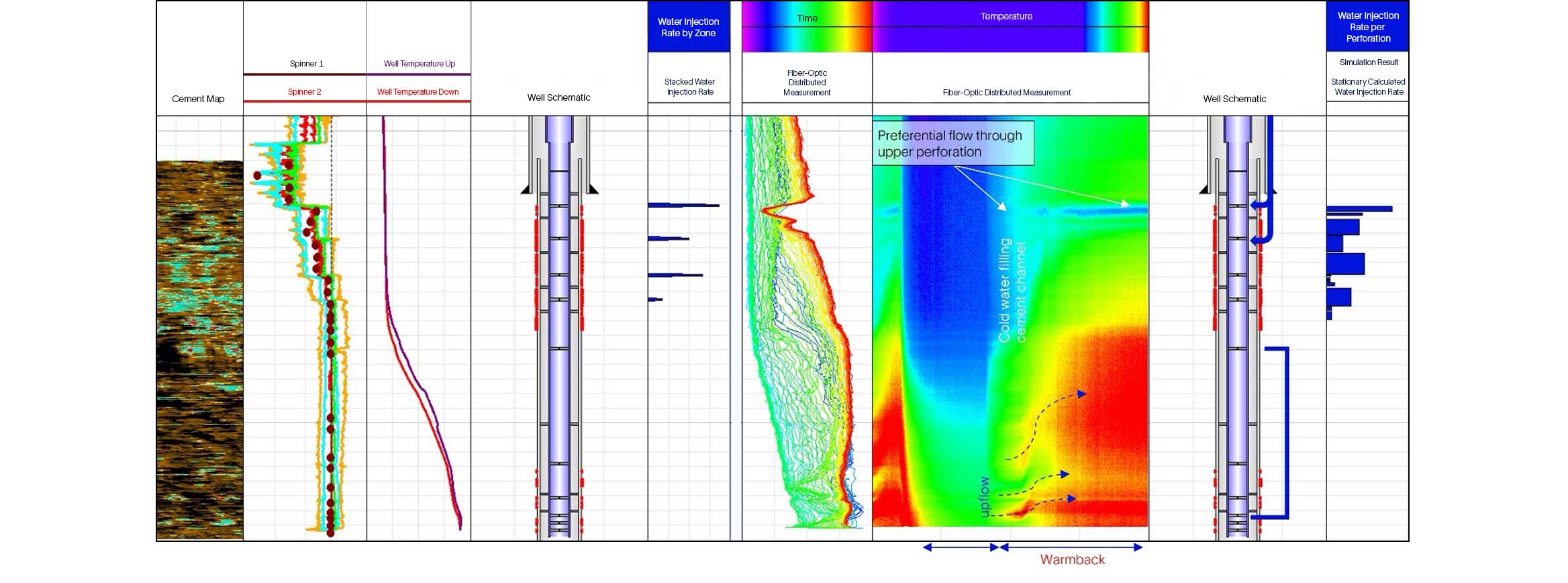Click the Preferential flow annotation box

[953, 143]
